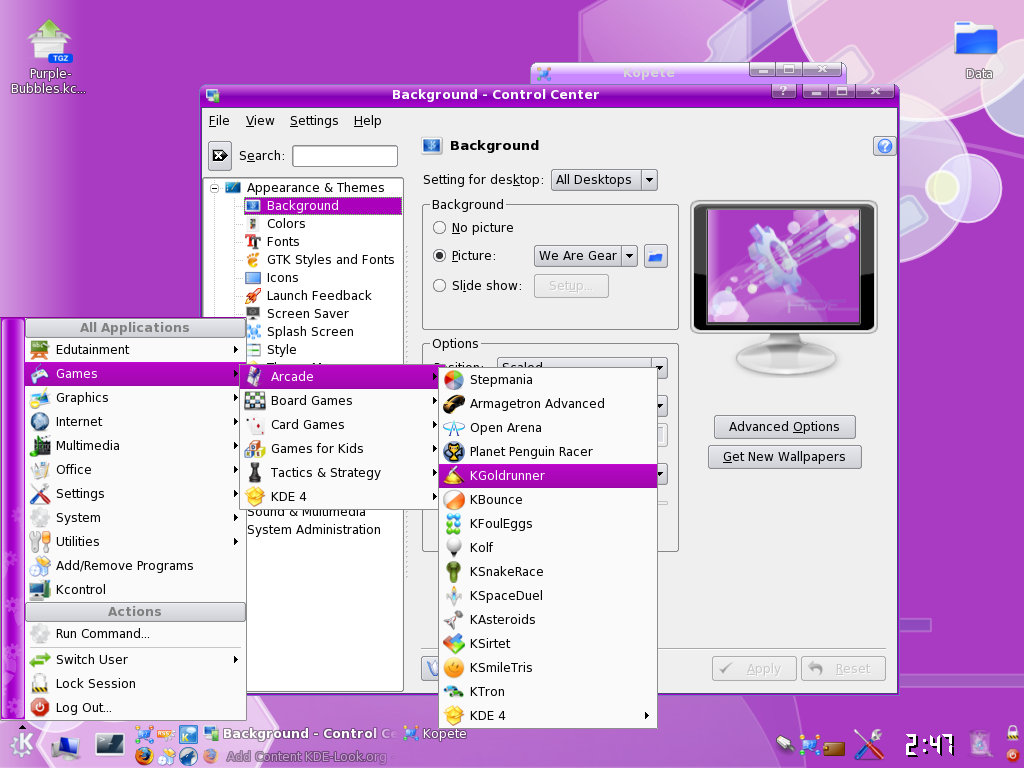Launch Stepmania from the Arcade submenu
Image resolution: width=1024 pixels, height=768 pixels.
click(548, 379)
